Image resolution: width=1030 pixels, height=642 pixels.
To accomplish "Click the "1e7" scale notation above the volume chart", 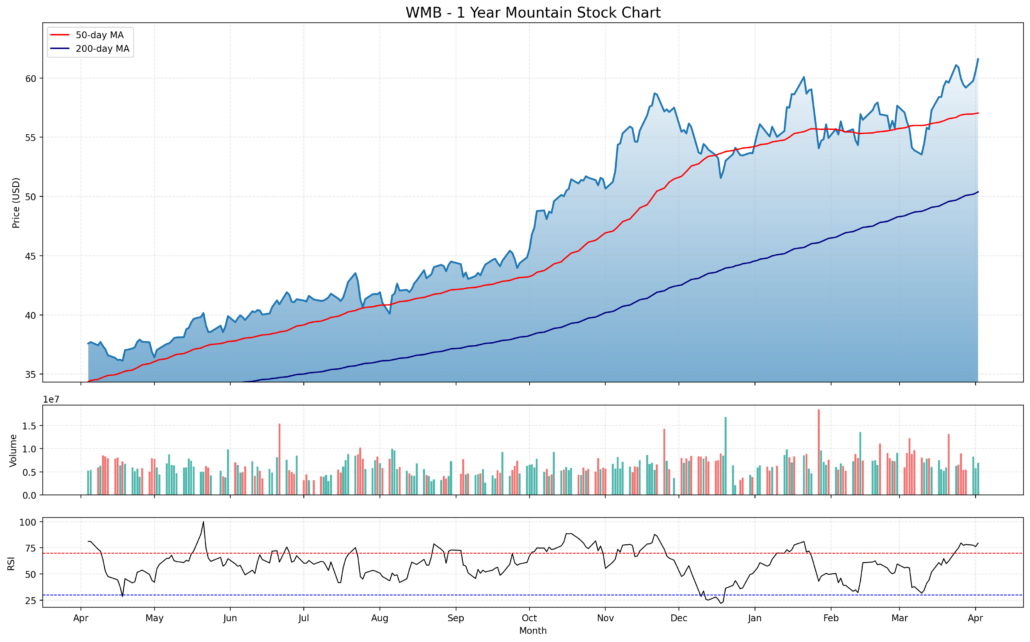I will click(x=51, y=399).
